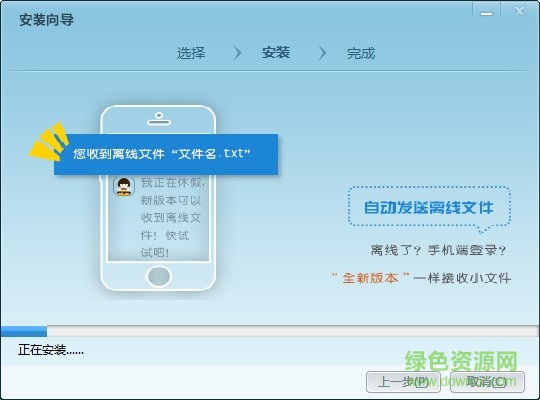Click the 自动发送离线文件 dotted bubble

click(429, 207)
